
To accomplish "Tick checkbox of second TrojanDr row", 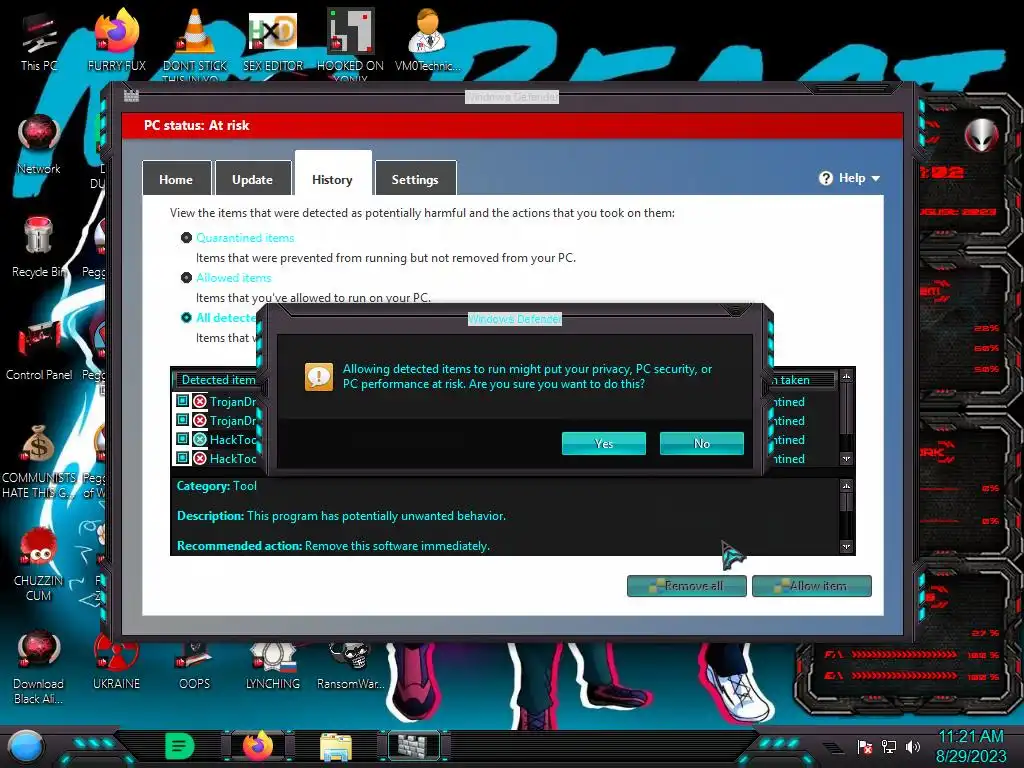I will click(x=183, y=420).
